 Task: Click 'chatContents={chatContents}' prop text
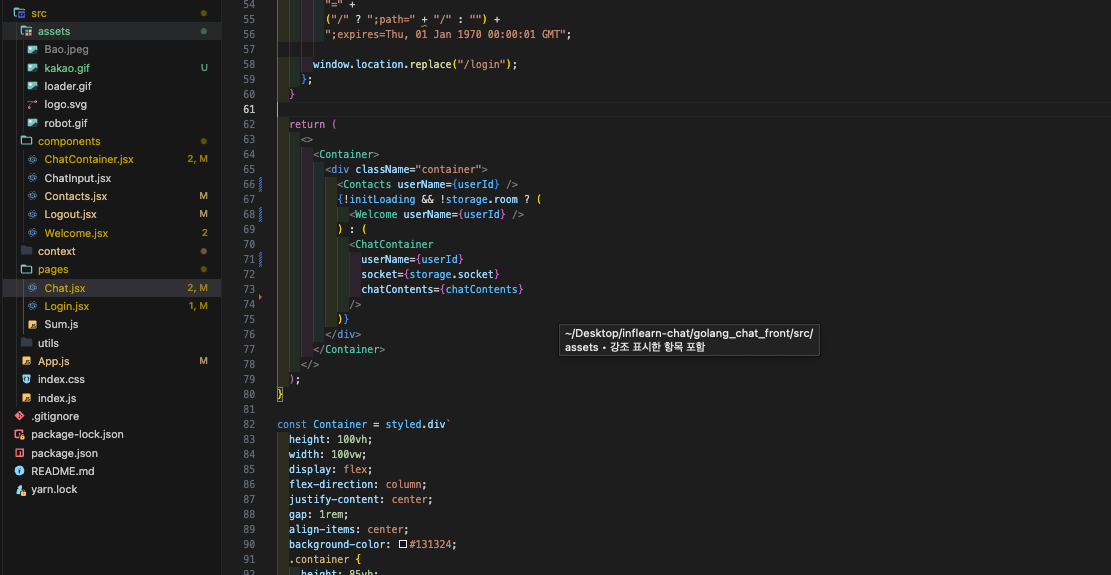point(442,290)
